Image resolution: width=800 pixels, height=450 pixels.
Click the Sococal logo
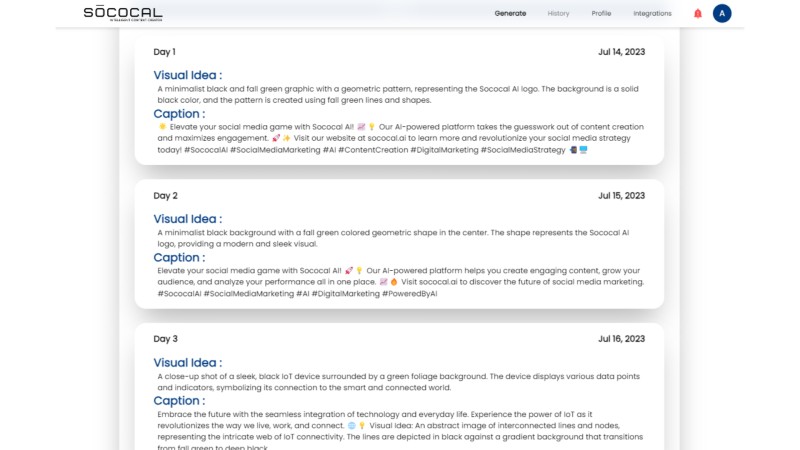pyautogui.click(x=123, y=13)
